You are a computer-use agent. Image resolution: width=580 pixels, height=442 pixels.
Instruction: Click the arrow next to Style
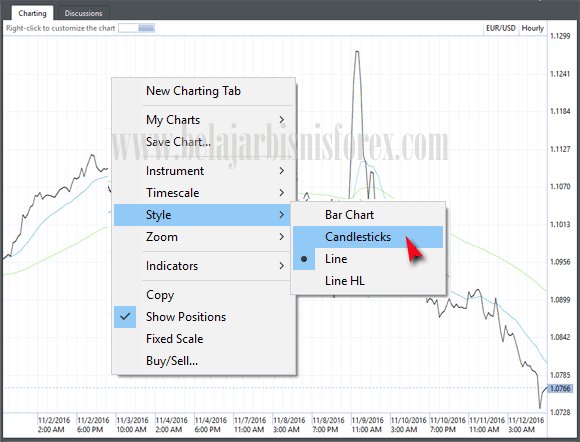tap(282, 215)
